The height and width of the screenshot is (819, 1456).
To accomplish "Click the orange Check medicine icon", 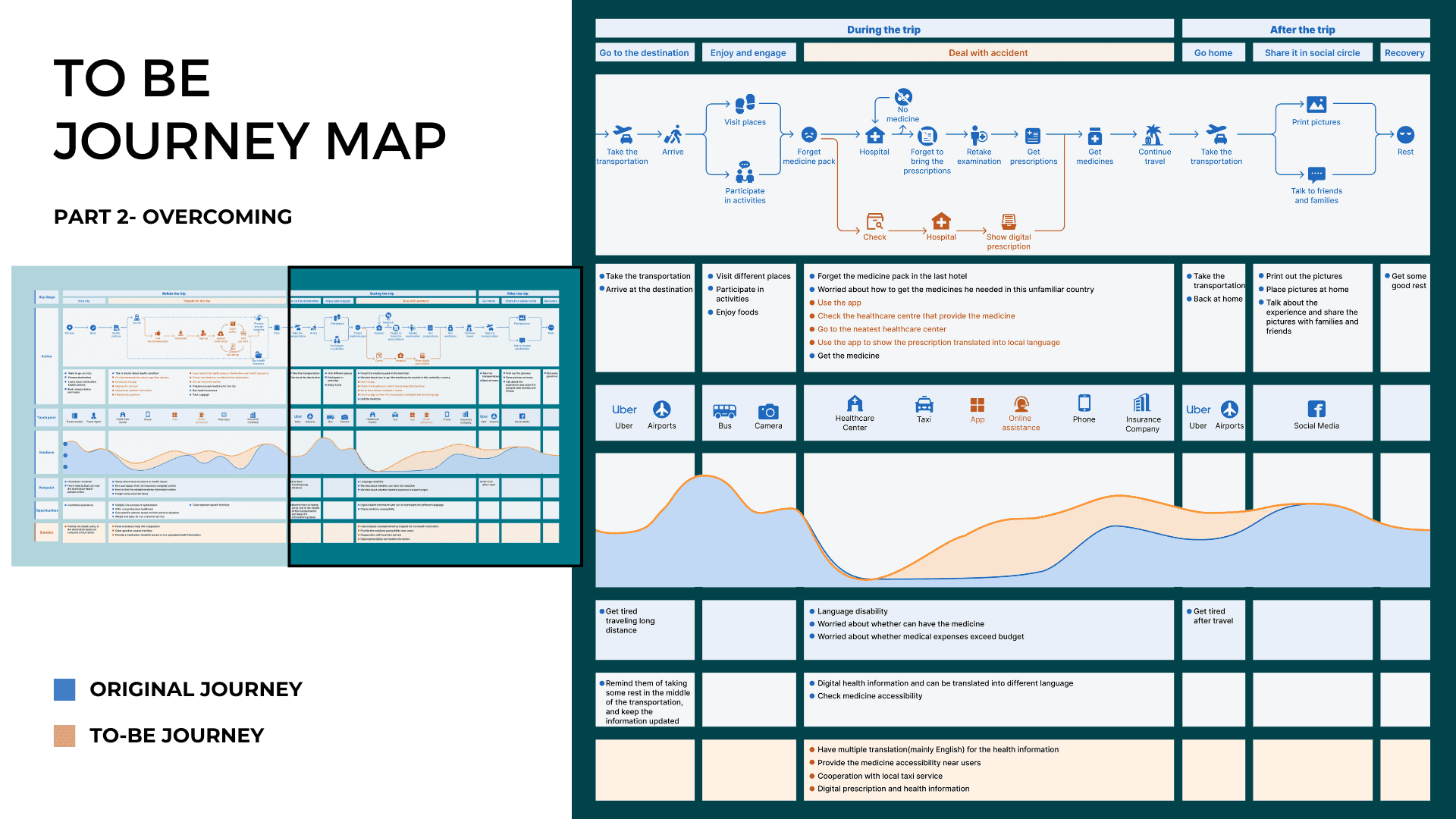I will point(874,221).
